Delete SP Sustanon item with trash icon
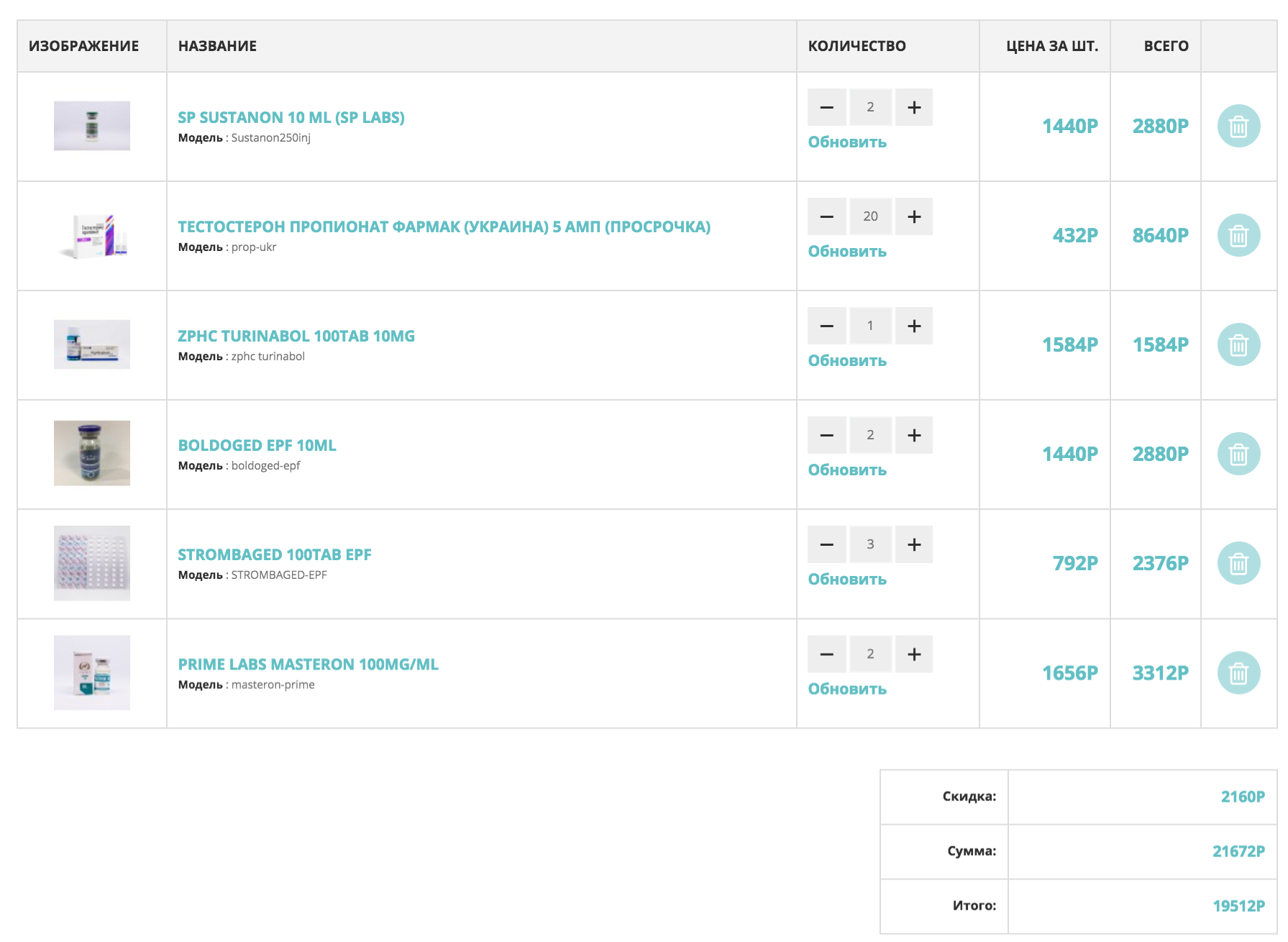The image size is (1288, 942). tap(1238, 127)
